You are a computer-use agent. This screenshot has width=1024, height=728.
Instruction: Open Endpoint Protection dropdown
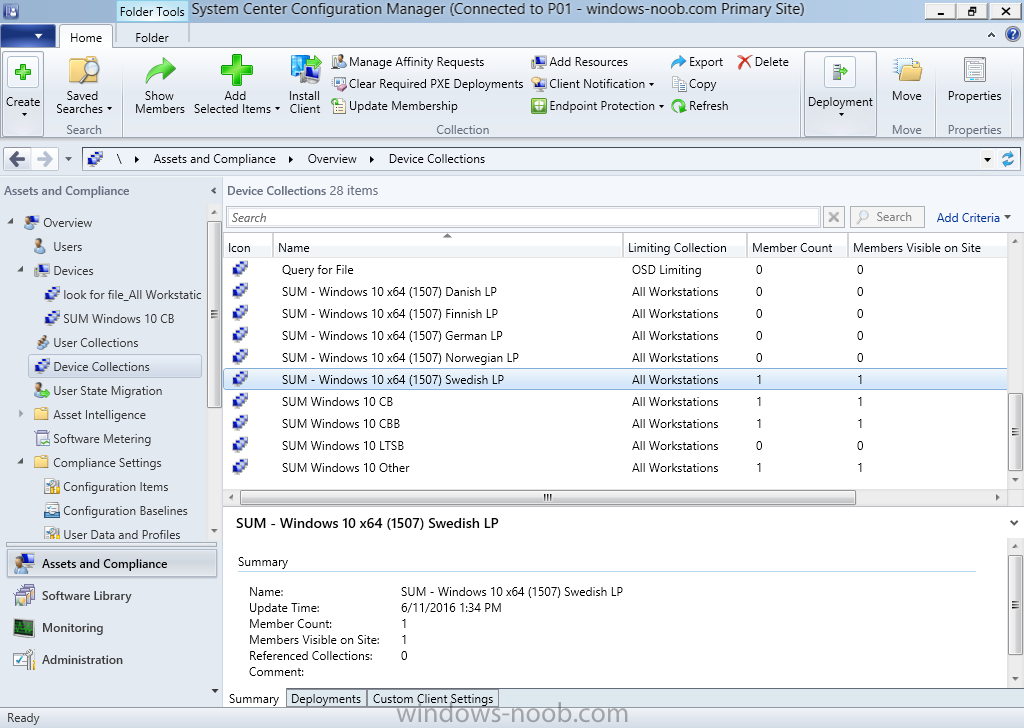click(x=598, y=106)
